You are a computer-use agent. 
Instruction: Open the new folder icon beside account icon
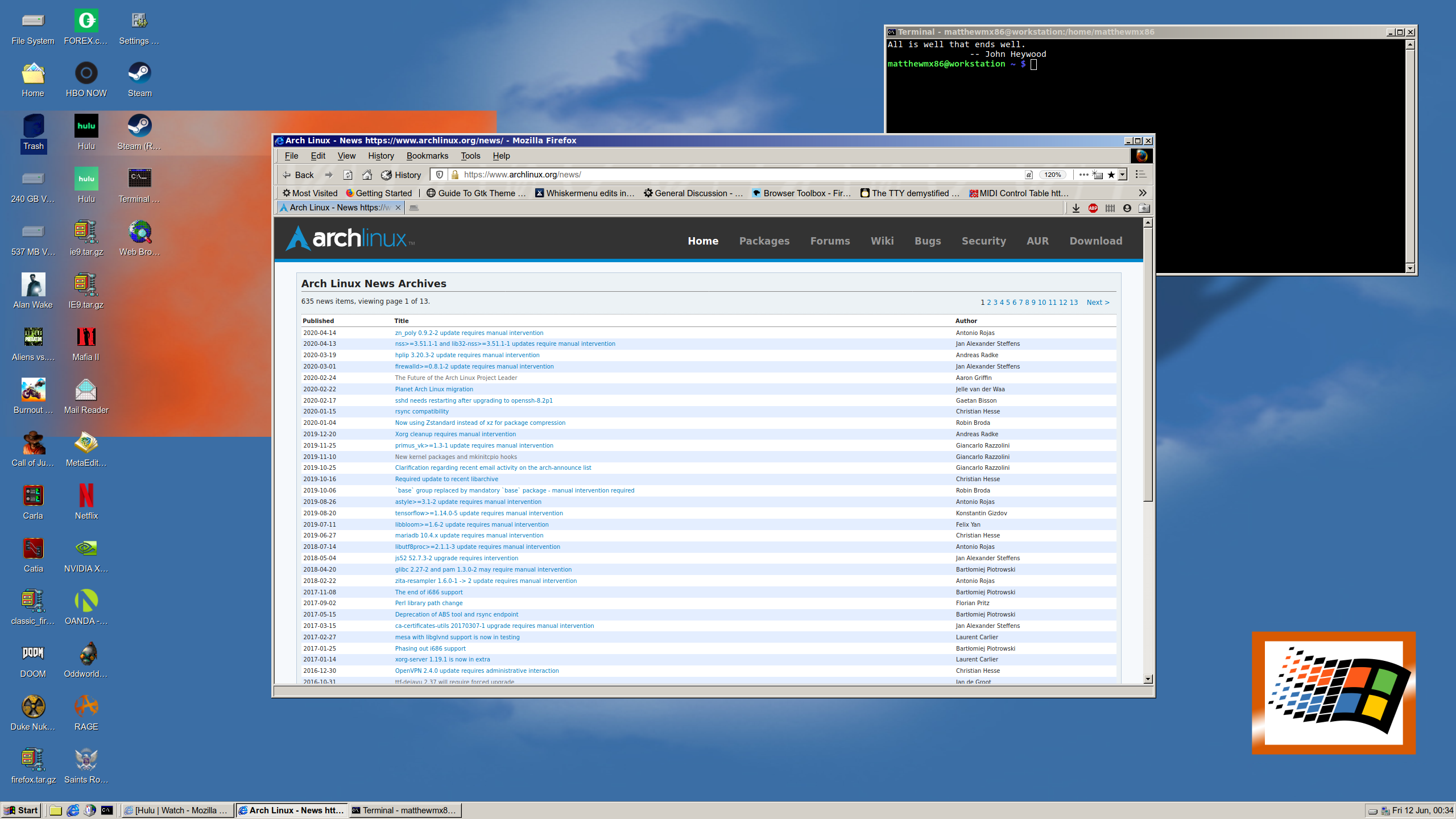[1144, 208]
